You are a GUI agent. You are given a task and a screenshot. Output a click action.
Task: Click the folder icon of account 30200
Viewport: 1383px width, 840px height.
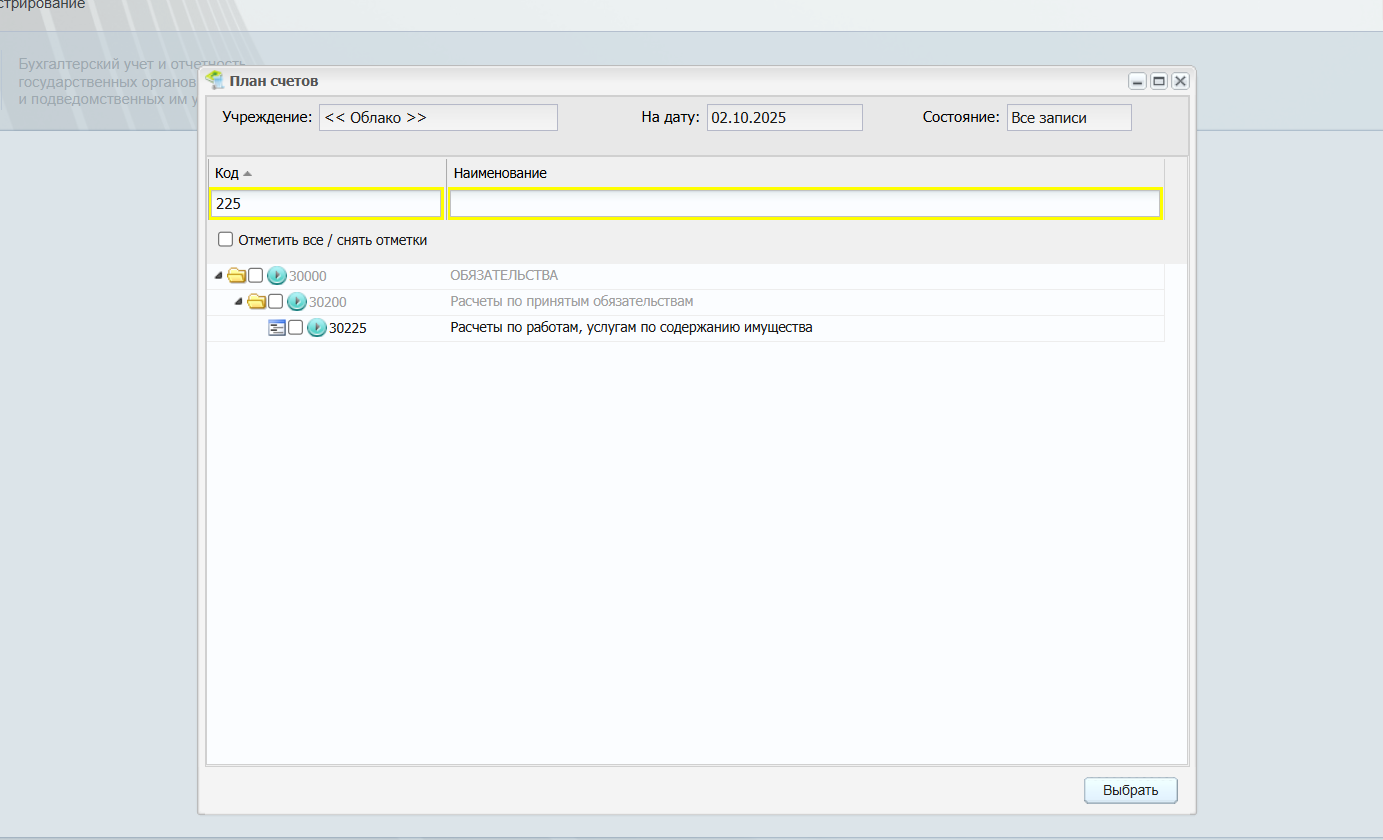tap(257, 302)
